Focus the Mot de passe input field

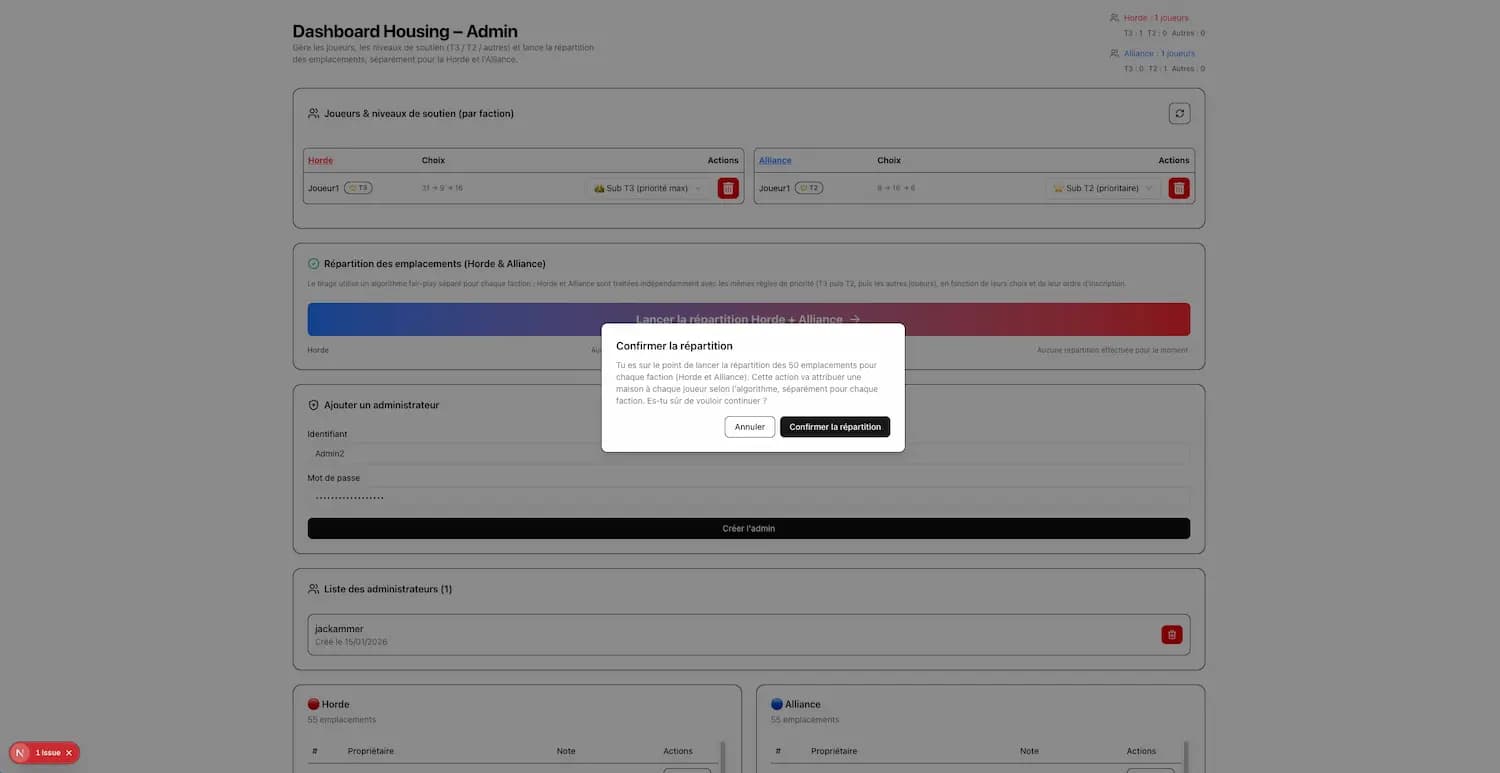tap(748, 497)
